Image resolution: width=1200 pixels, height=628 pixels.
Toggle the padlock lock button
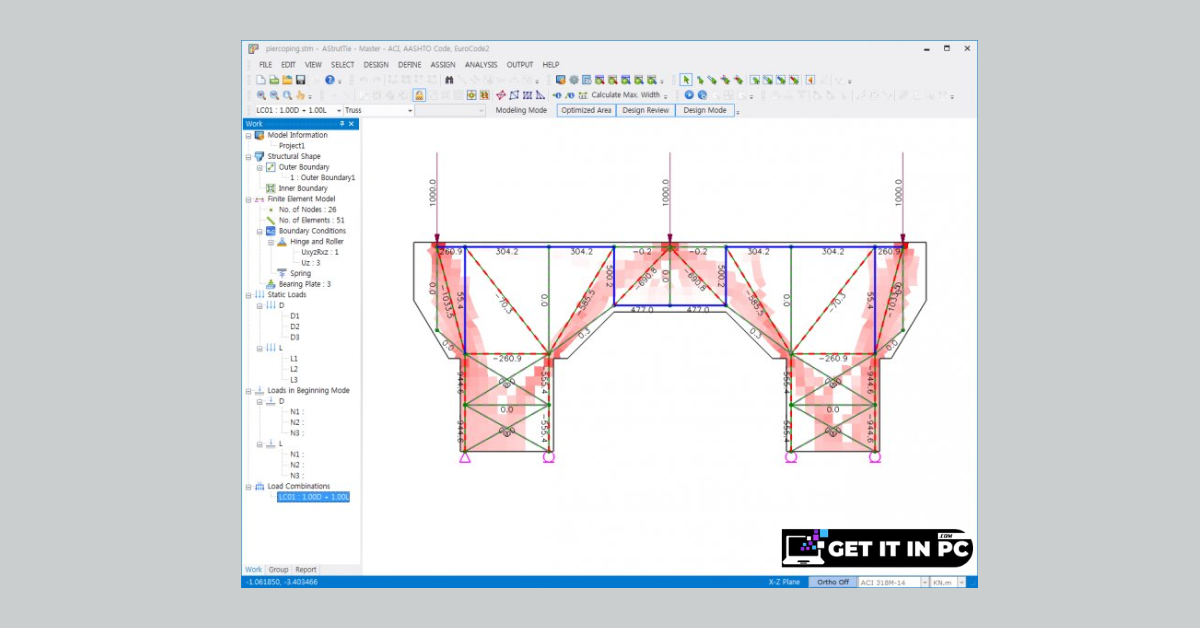[420, 96]
